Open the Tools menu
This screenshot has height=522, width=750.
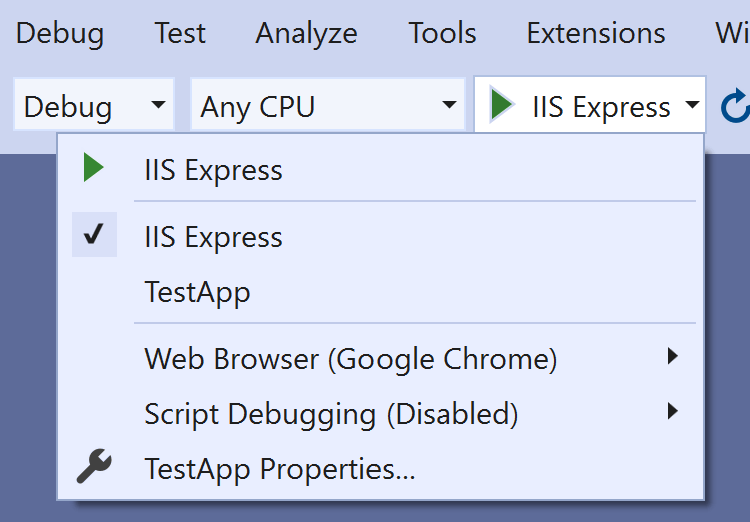click(442, 33)
